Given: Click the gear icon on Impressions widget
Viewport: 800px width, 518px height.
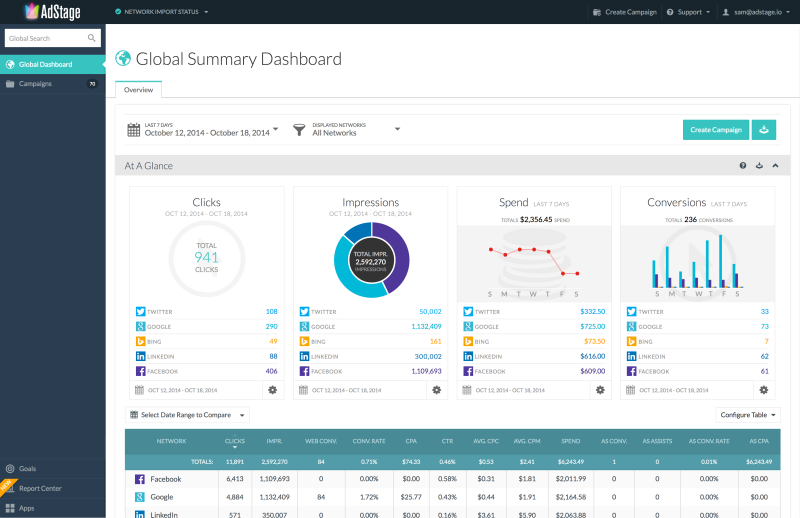Looking at the screenshot, I should [436, 390].
